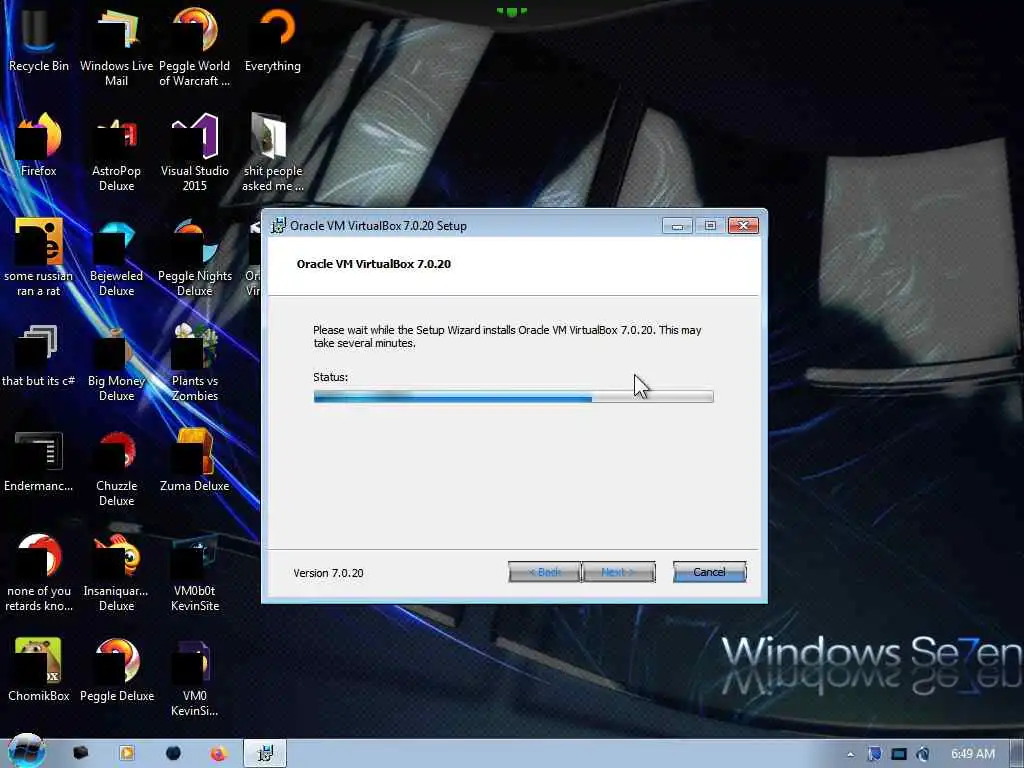Click the 'Status:' label in Setup
The image size is (1024, 768).
tap(330, 377)
